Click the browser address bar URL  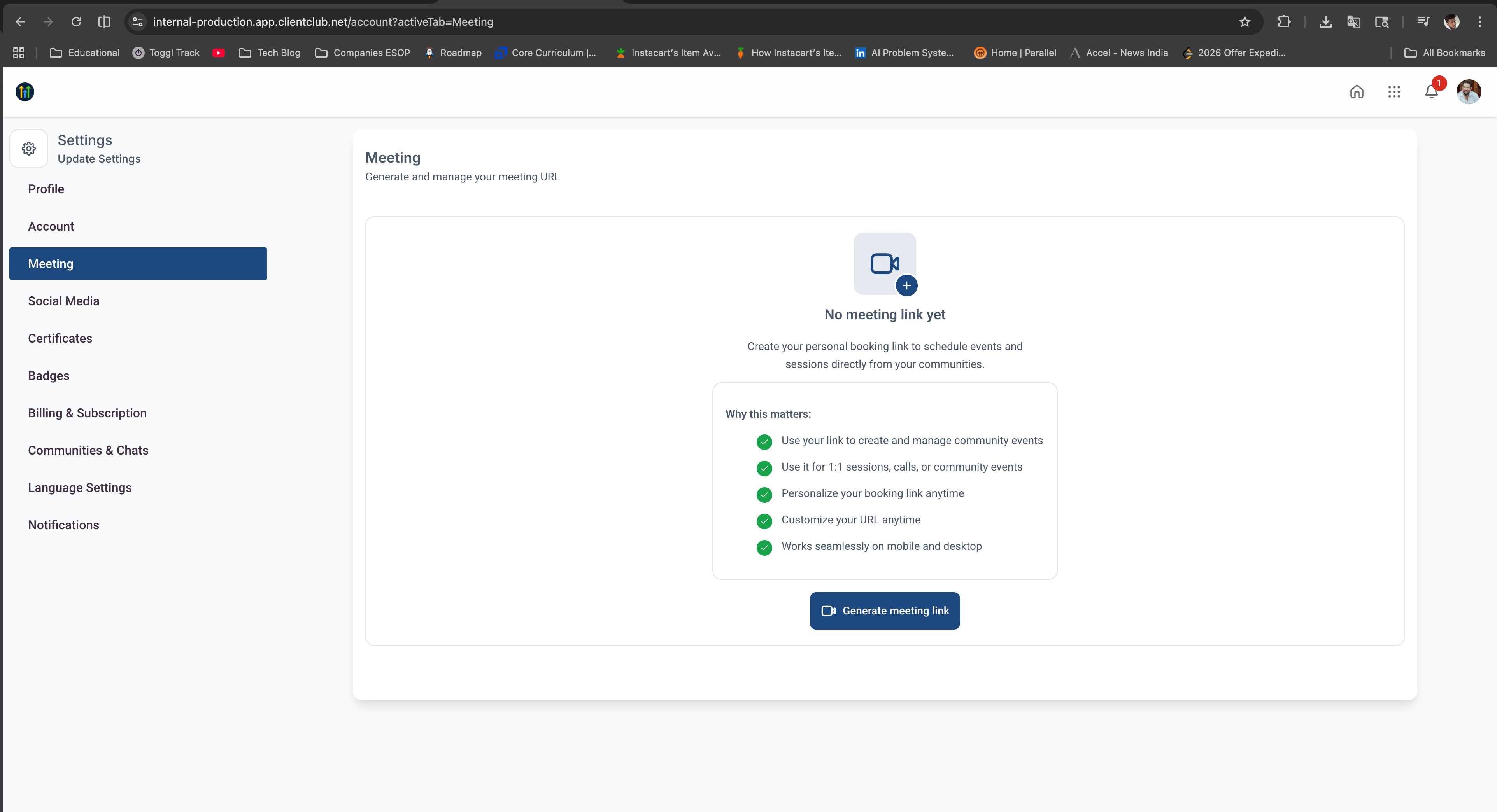click(323, 22)
